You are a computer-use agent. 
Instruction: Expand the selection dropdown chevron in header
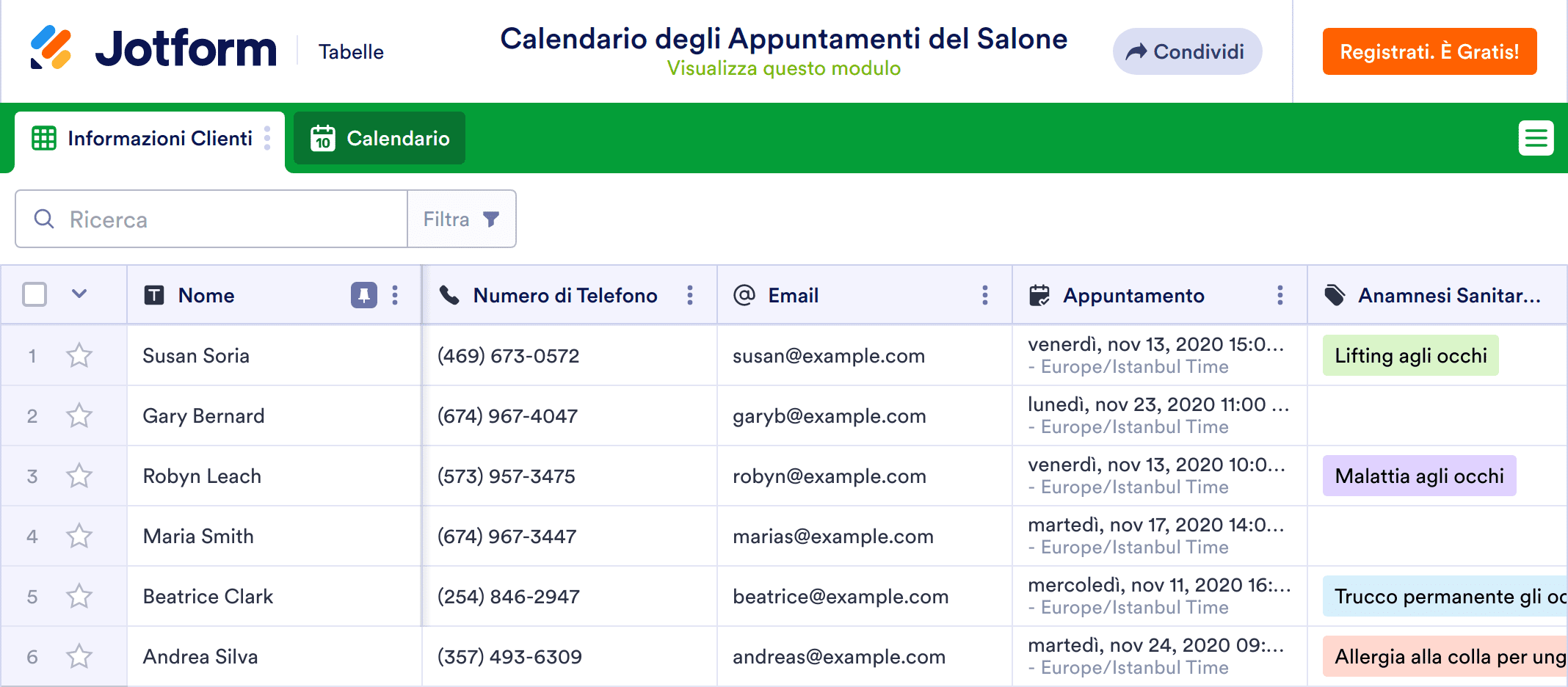coord(79,294)
